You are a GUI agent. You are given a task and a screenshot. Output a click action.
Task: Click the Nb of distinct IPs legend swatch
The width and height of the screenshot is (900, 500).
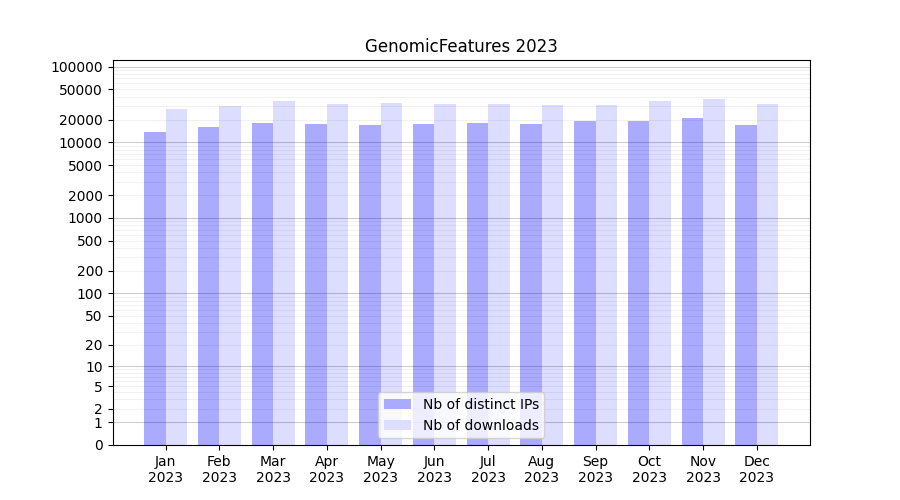tap(398, 404)
